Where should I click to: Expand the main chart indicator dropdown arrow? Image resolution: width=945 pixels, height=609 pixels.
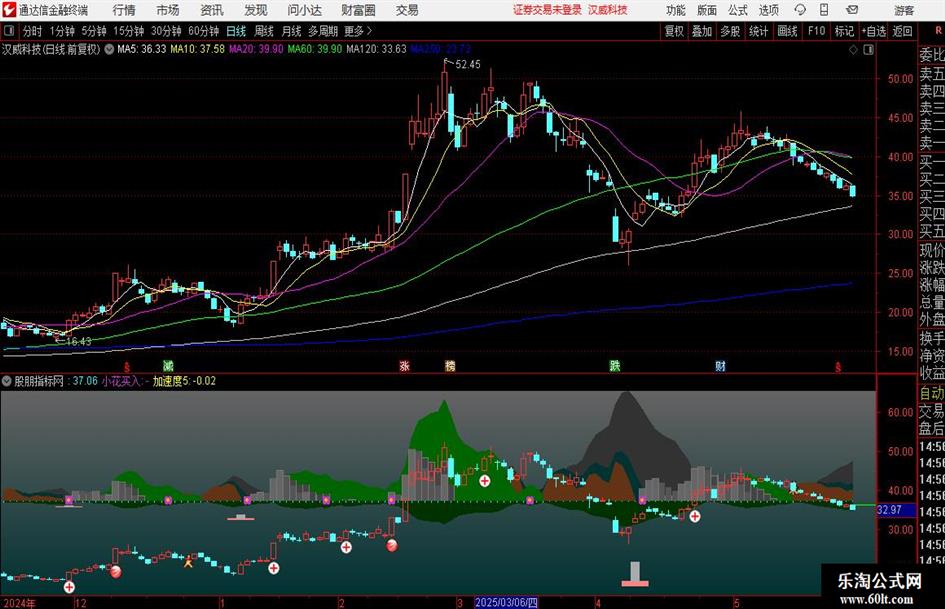coord(109,49)
